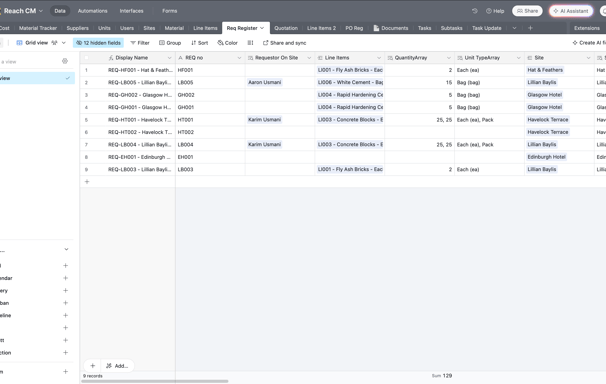The width and height of the screenshot is (606, 384).
Task: Add a Calendar view plus icon
Action: (65, 278)
